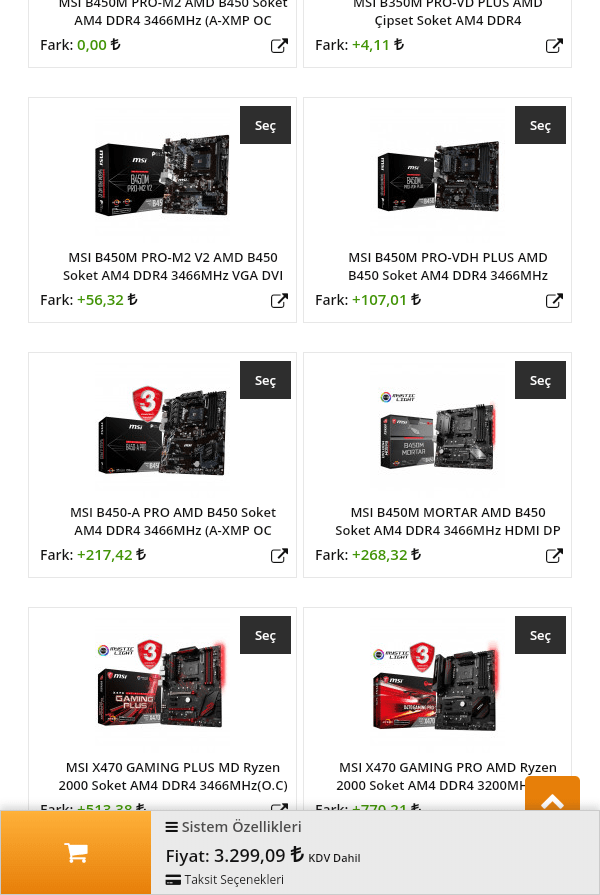600x895 pixels.
Task: Select the MSI X470 GAMING PRO board
Action: 540,635
